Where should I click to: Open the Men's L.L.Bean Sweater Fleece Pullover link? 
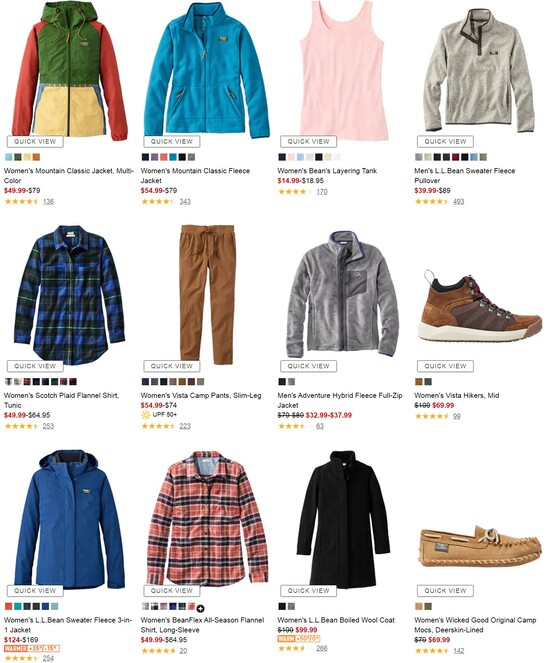[465, 175]
